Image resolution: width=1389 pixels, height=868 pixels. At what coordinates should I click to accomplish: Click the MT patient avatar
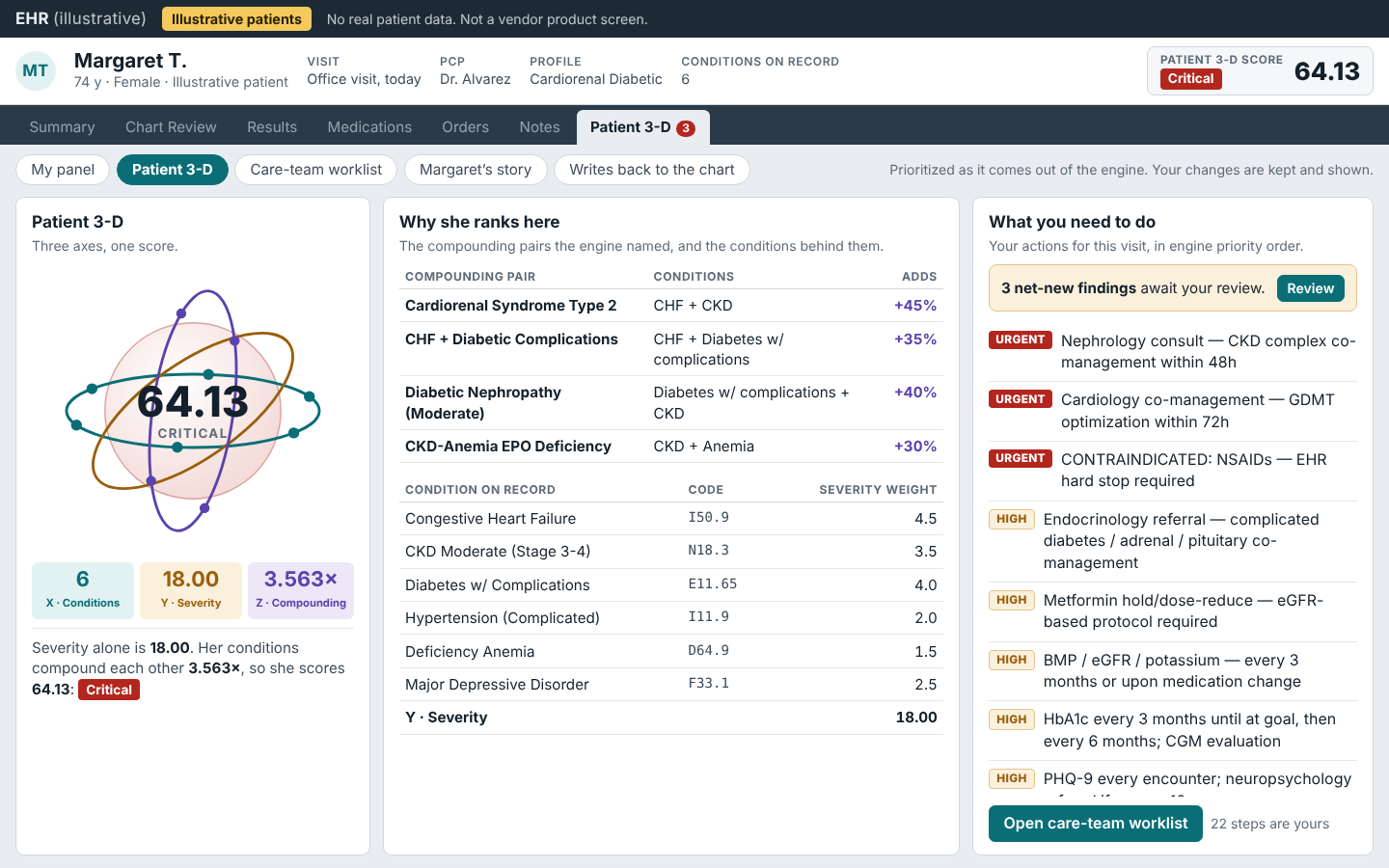(x=36, y=71)
